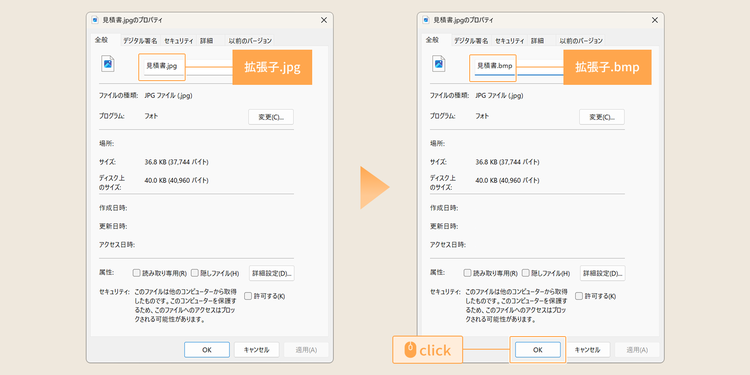This screenshot has width=750, height=375.
Task: Enable 許可する(K) in the right dialog
Action: pyautogui.click(x=579, y=296)
